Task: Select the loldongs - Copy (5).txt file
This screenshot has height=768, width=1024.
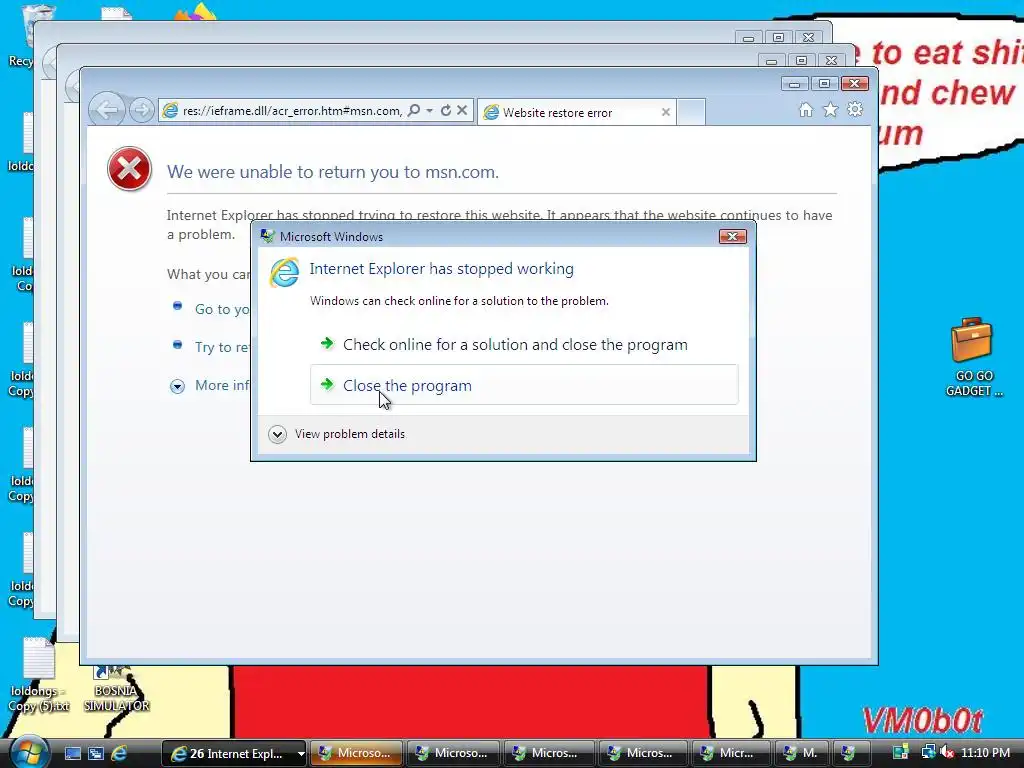Action: (x=39, y=675)
